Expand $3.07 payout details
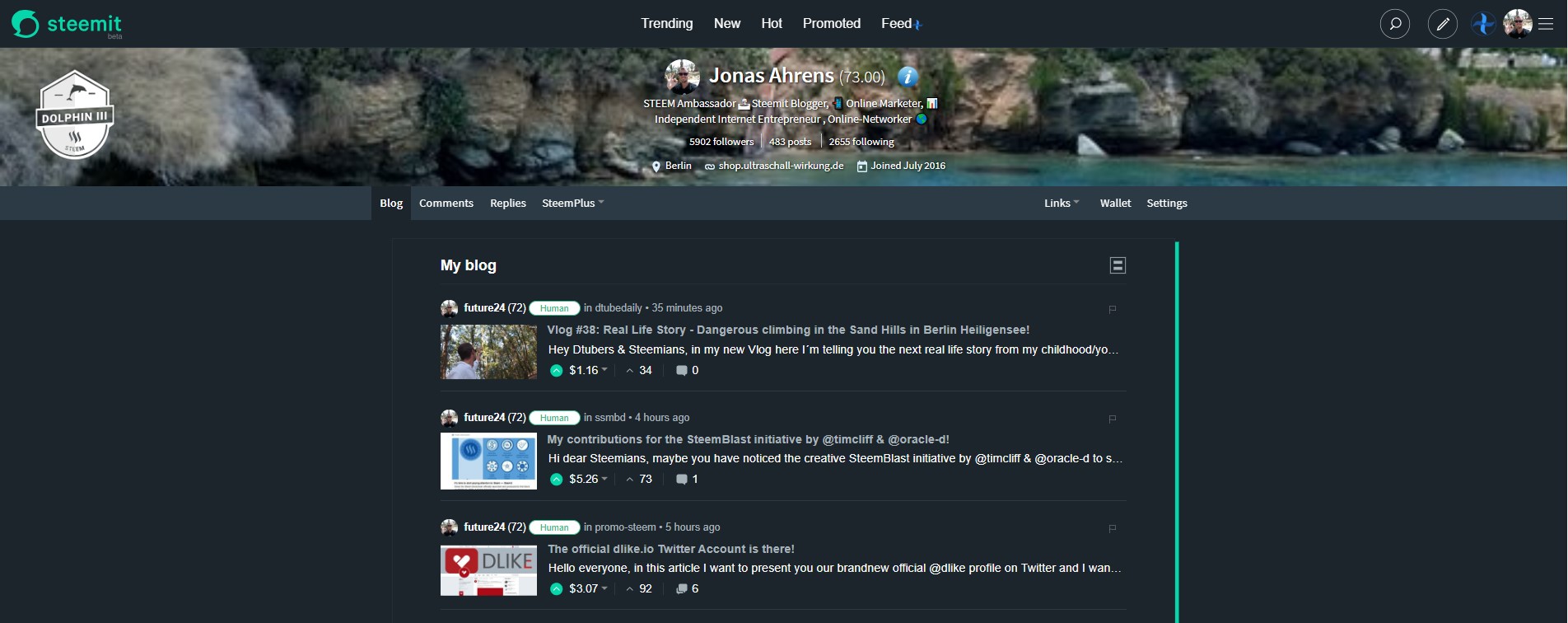This screenshot has width=1568, height=623. [588, 589]
